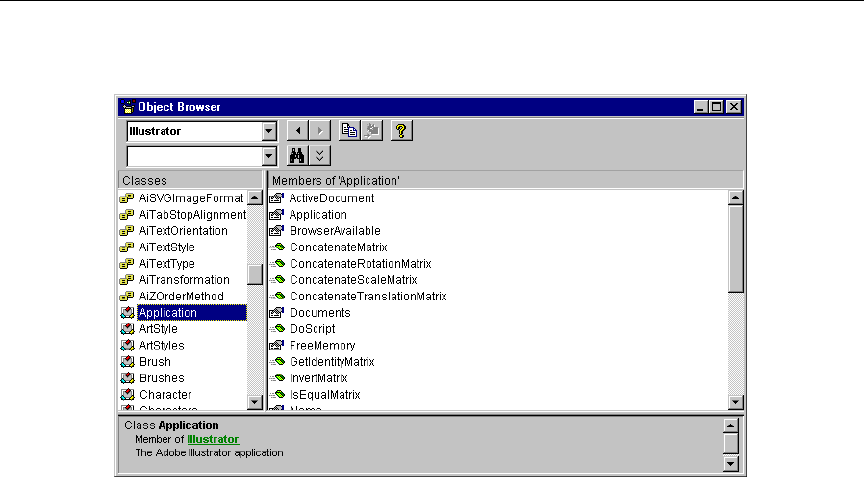This screenshot has height=477, width=864.
Task: Click the ConcatenateScaleMatrix method
Action: point(354,280)
